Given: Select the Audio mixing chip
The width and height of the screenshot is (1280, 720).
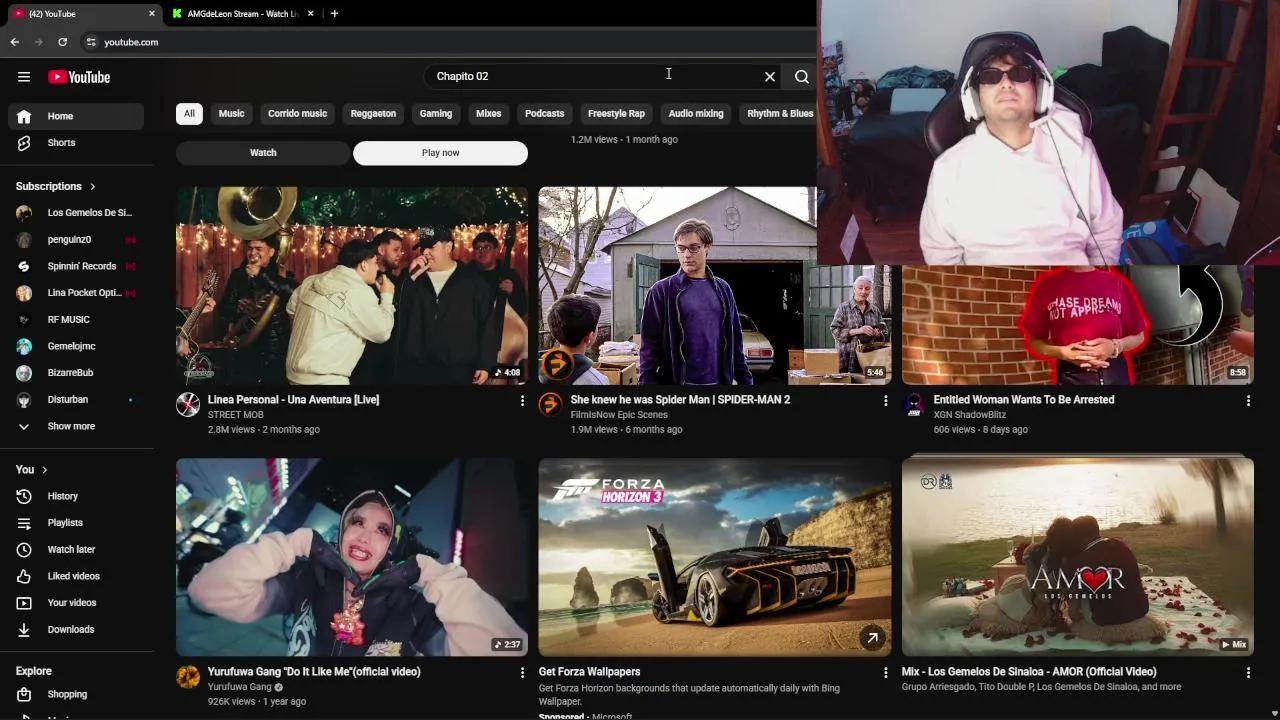Looking at the screenshot, I should coord(696,113).
